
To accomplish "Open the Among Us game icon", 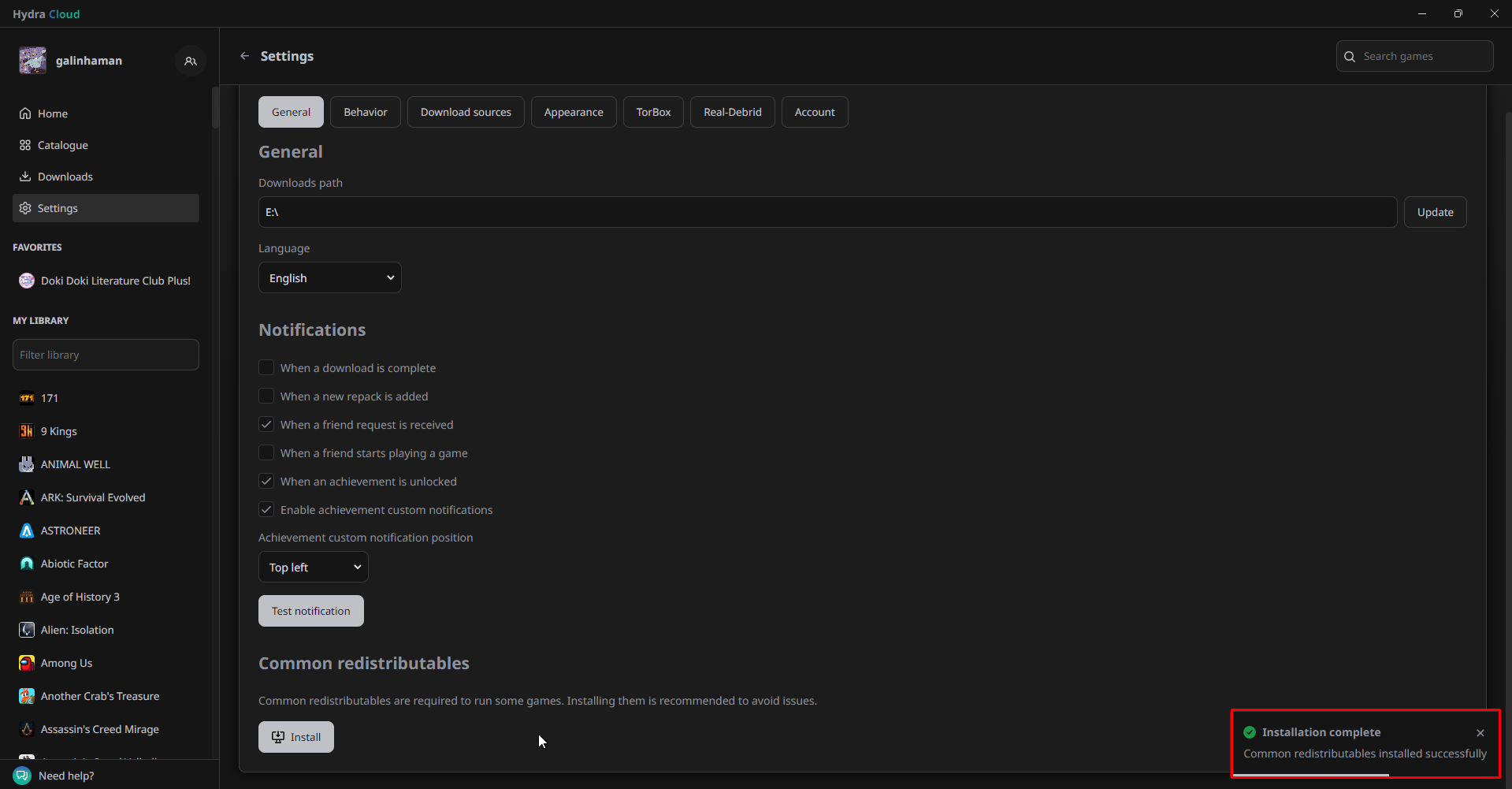I will (27, 663).
